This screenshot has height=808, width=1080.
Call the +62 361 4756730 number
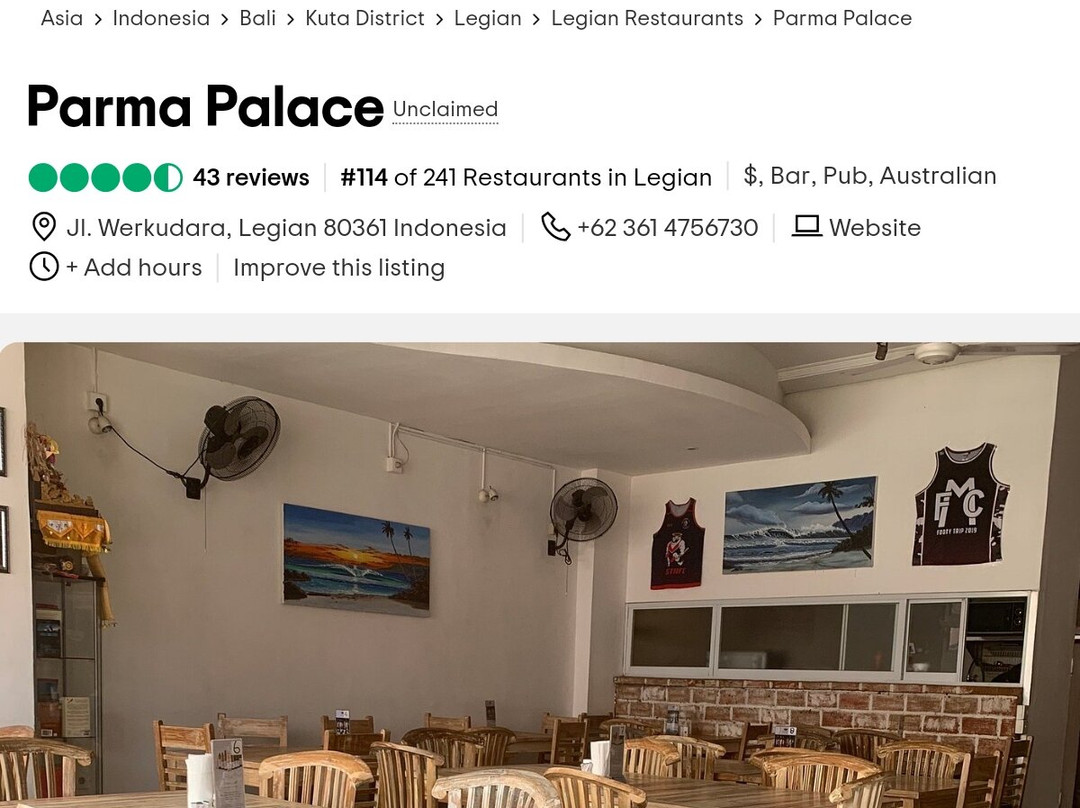click(x=667, y=228)
